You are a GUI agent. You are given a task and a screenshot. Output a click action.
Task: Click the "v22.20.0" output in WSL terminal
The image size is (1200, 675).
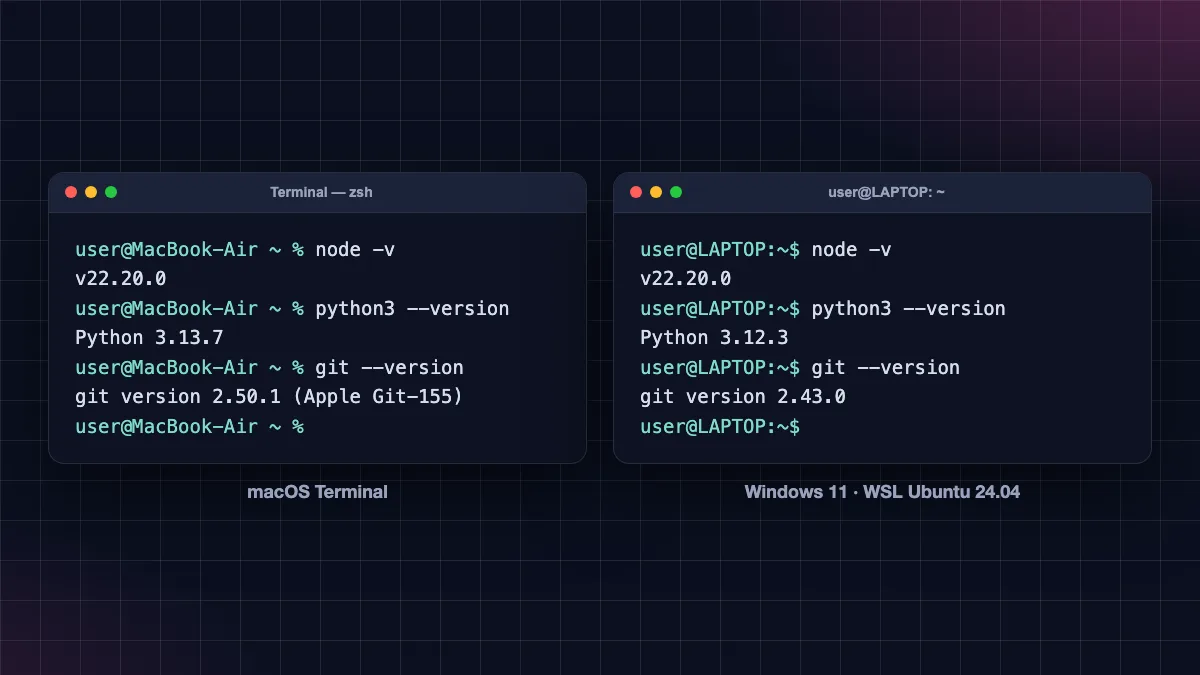pyautogui.click(x=685, y=279)
